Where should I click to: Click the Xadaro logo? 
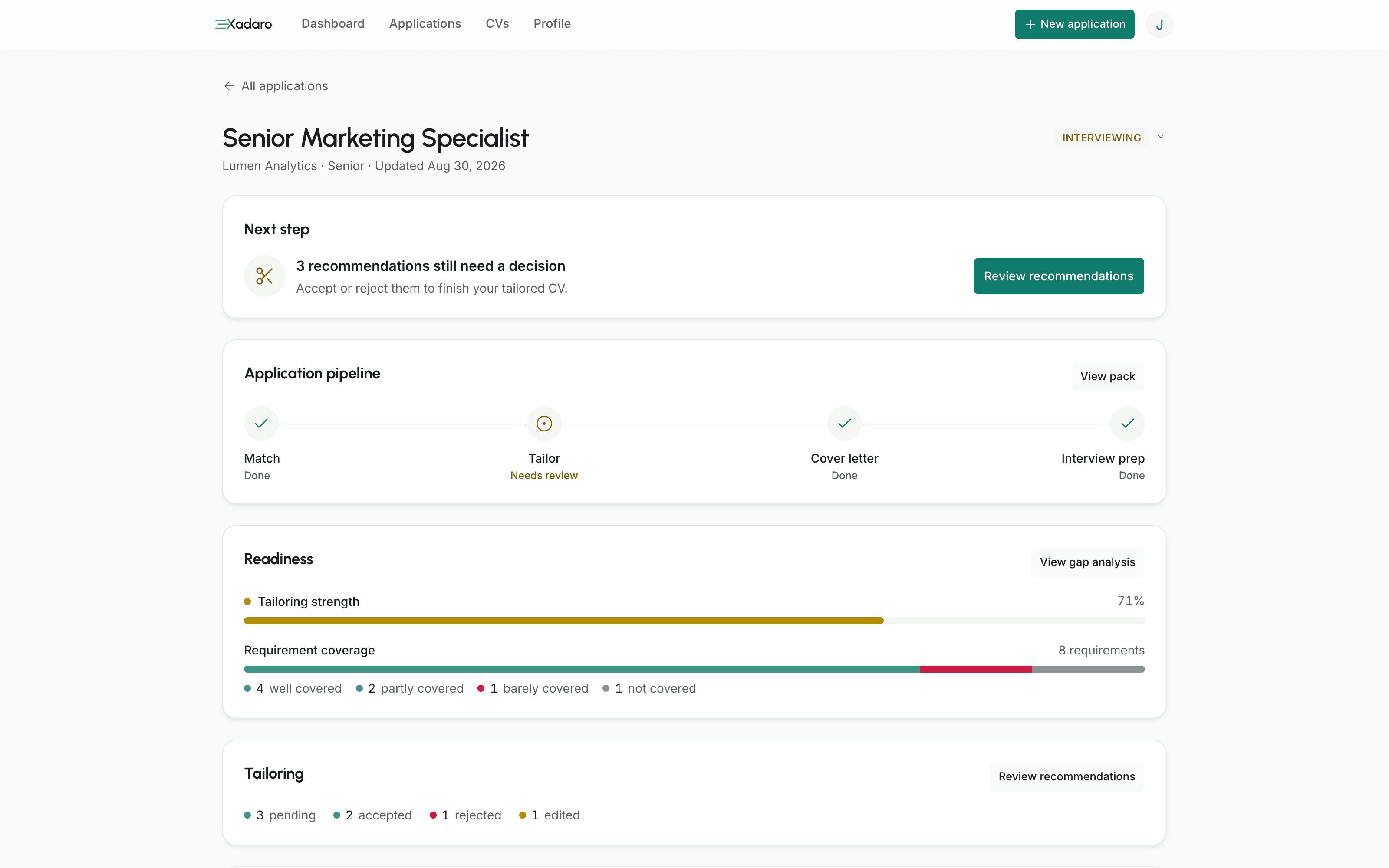click(x=244, y=24)
